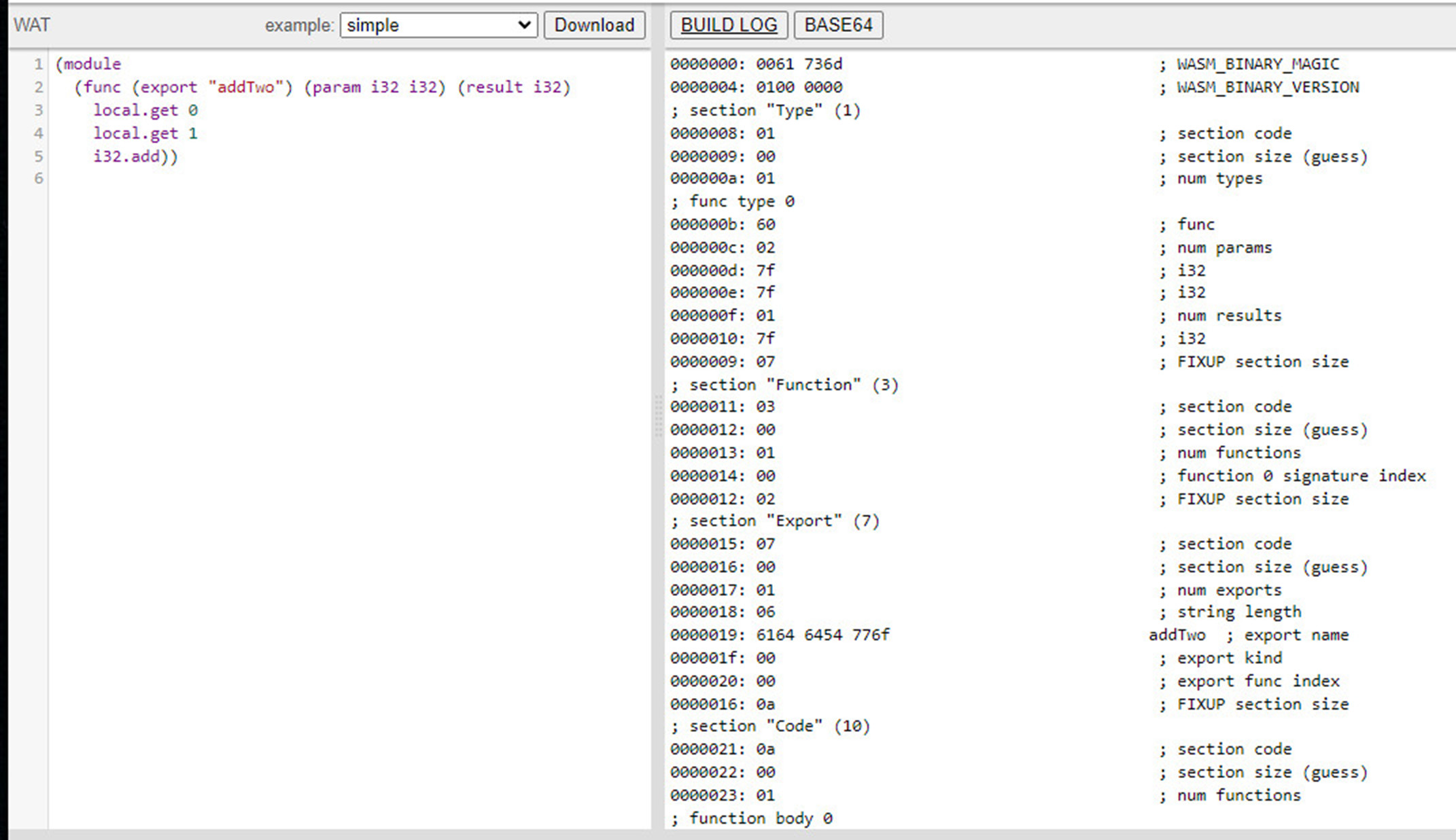Click the example: label

(299, 26)
